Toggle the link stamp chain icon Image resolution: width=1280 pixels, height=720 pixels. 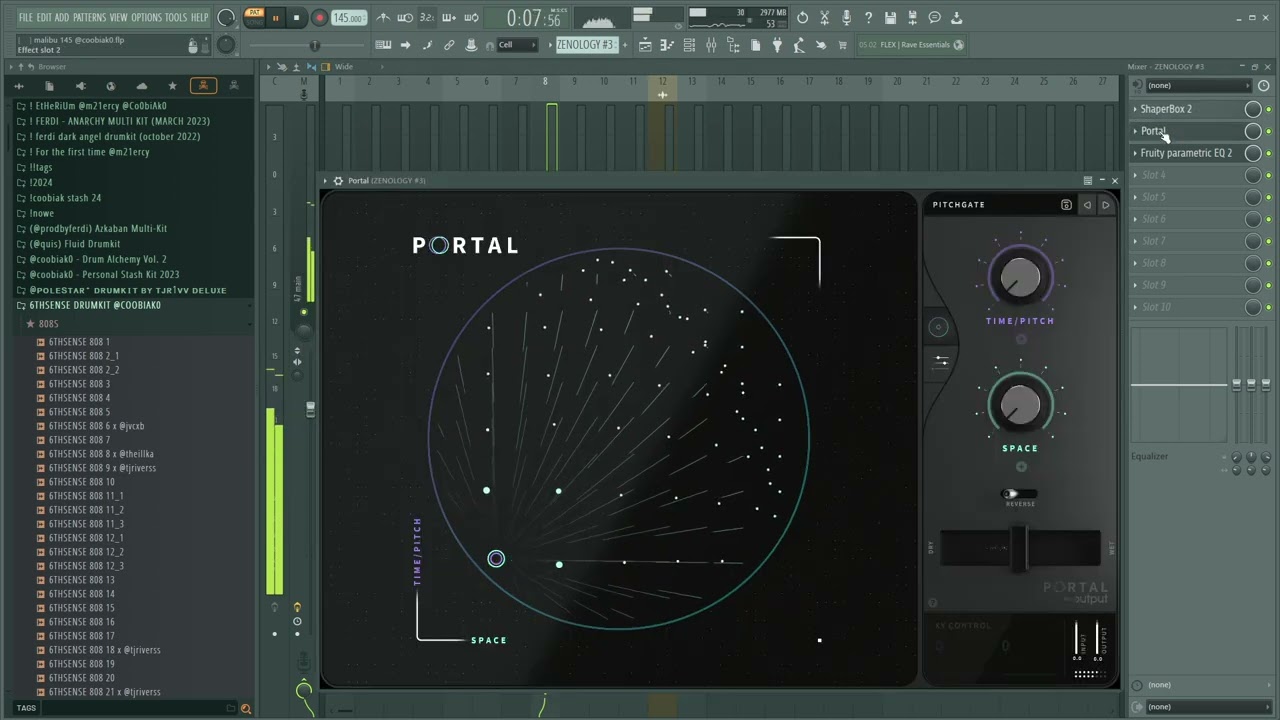pyautogui.click(x=449, y=45)
